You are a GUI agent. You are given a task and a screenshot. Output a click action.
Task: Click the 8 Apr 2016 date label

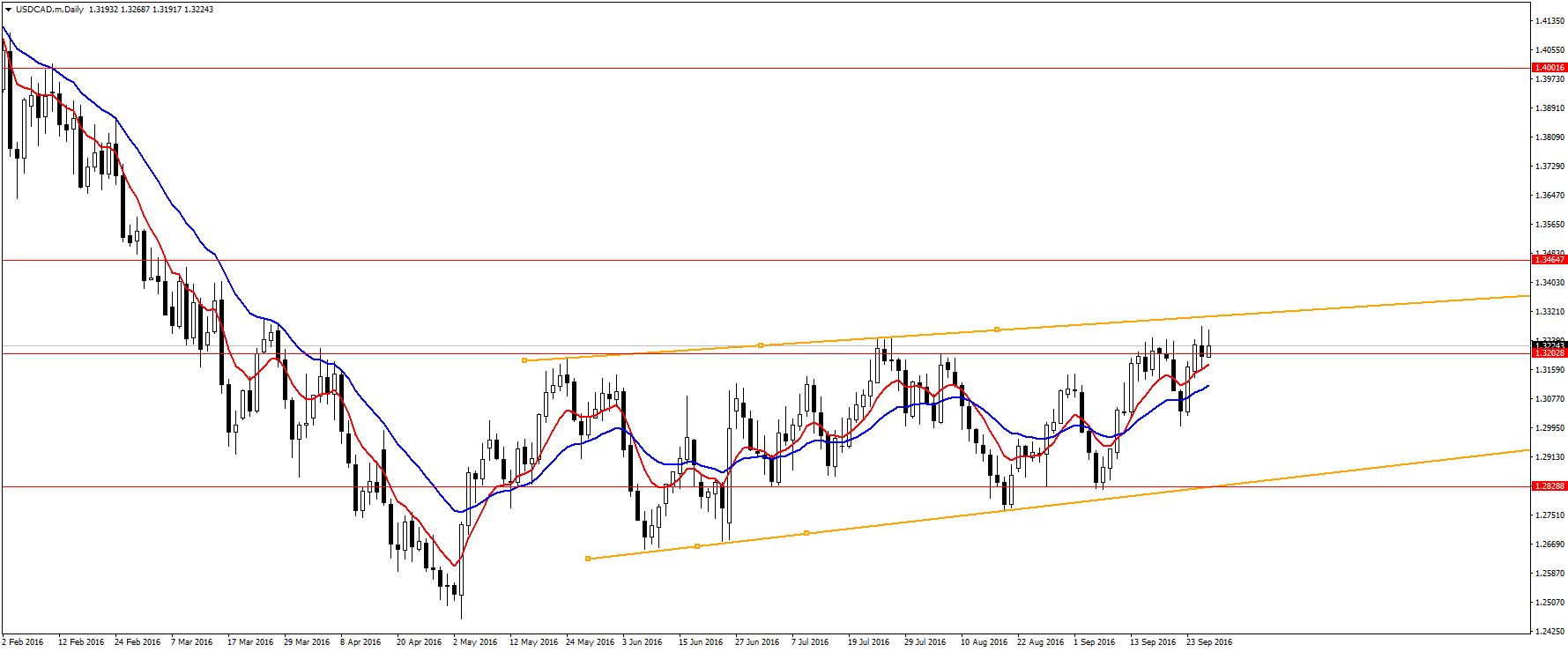point(360,642)
